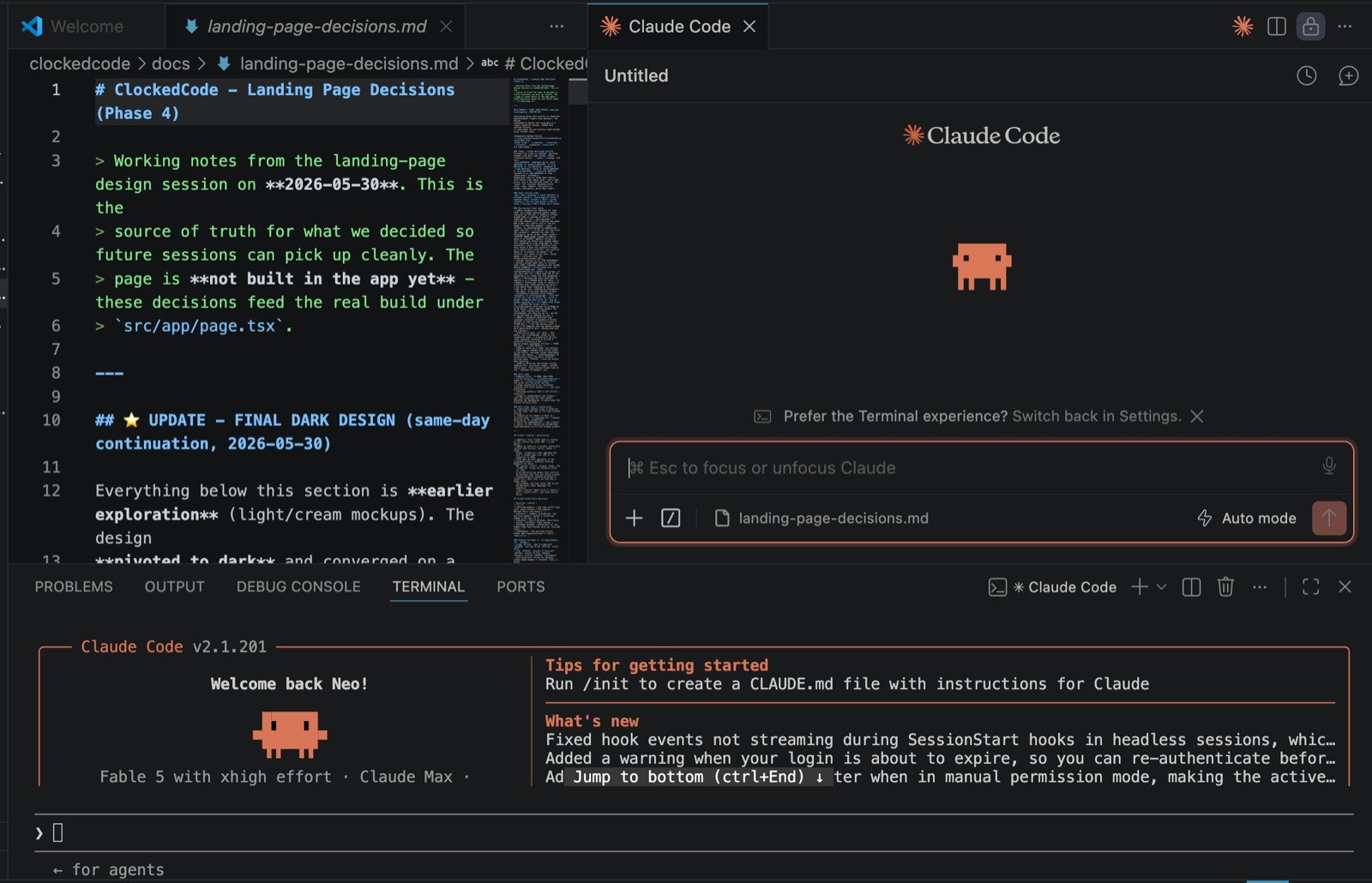Focus the Claude prompt input field
This screenshot has height=883, width=1372.
pos(969,468)
